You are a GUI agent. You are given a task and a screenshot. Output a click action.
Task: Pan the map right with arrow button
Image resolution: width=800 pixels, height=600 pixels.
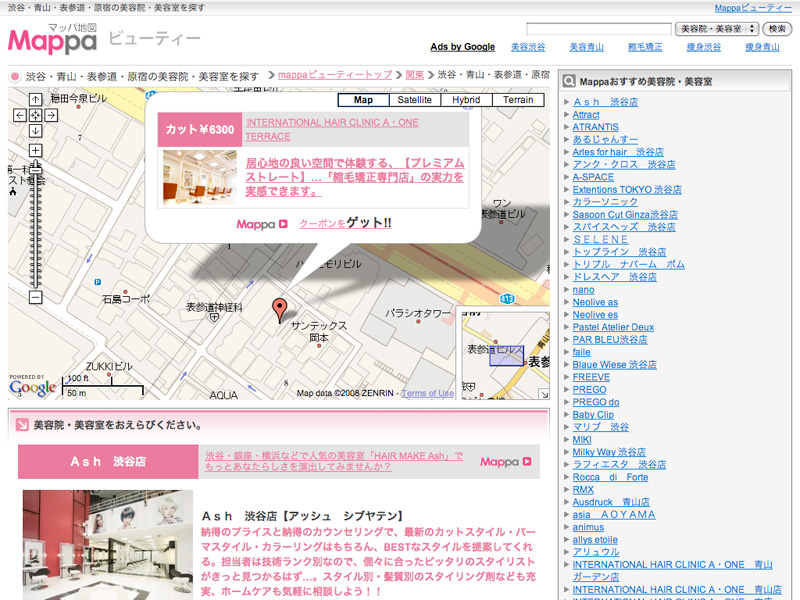(x=51, y=115)
